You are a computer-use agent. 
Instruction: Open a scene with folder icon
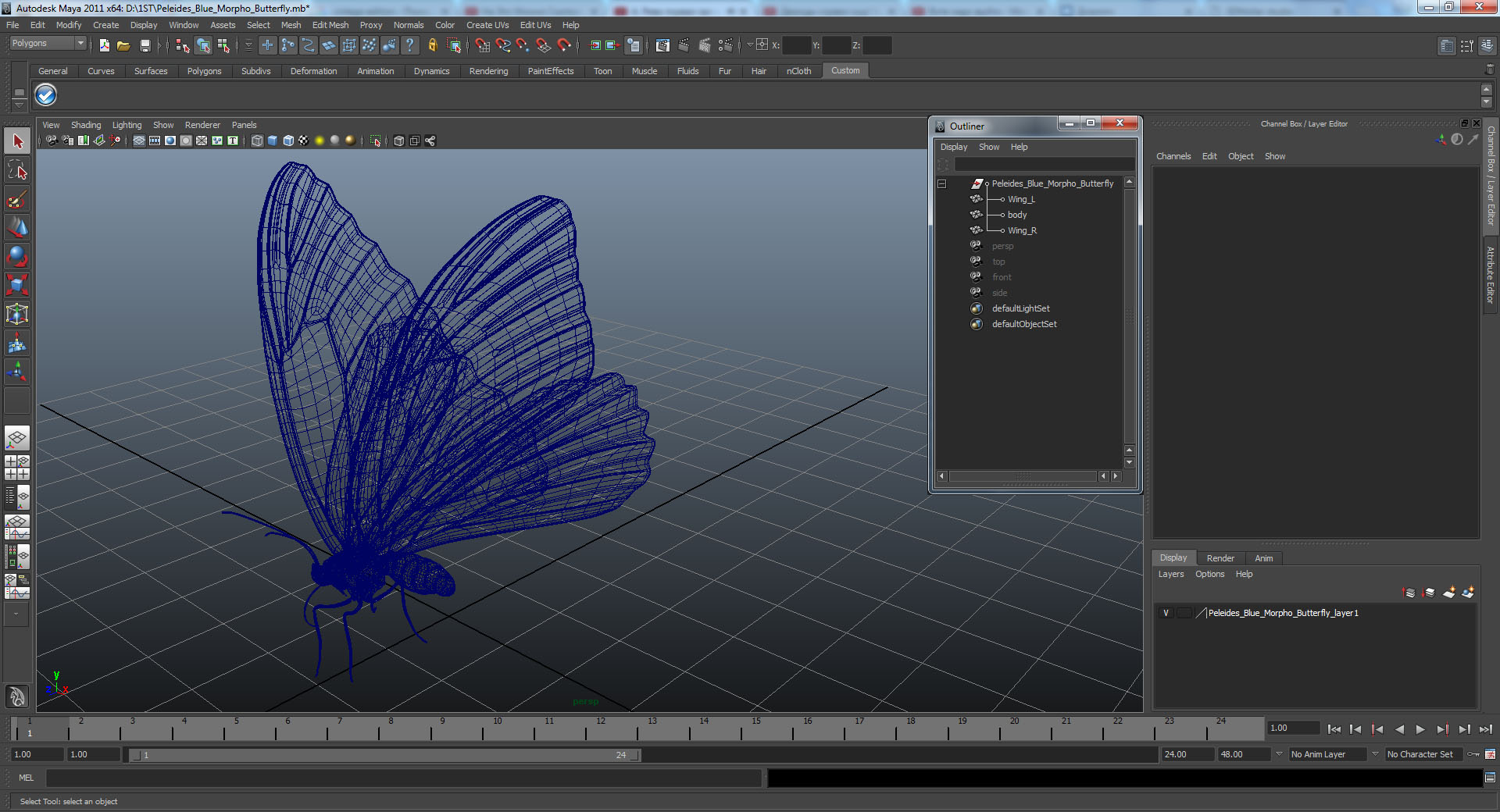123,45
